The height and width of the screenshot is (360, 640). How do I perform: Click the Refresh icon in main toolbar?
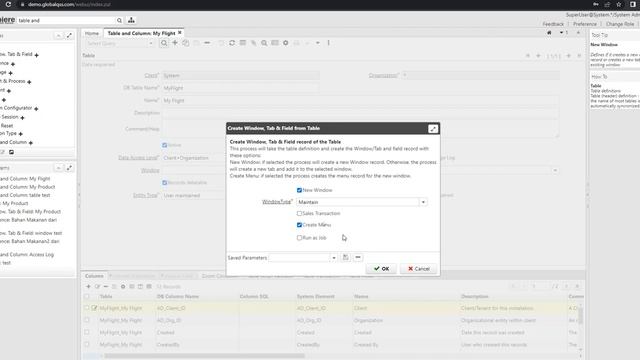coord(232,43)
